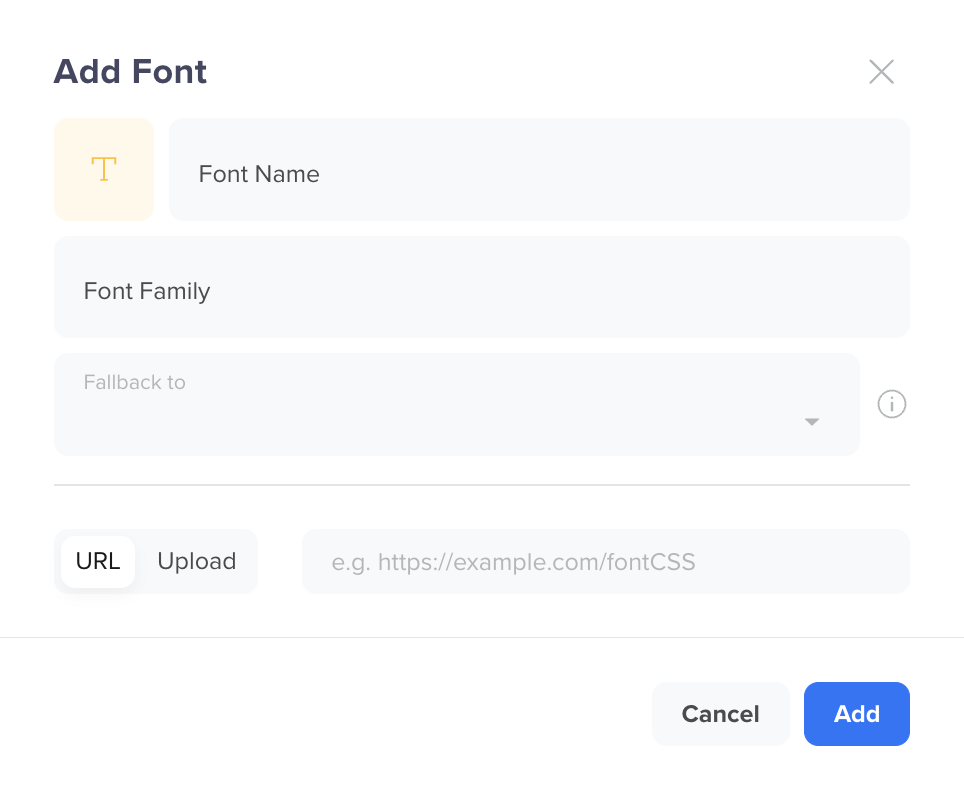Click the Font Family placeholder text
964x800 pixels.
[x=147, y=291]
